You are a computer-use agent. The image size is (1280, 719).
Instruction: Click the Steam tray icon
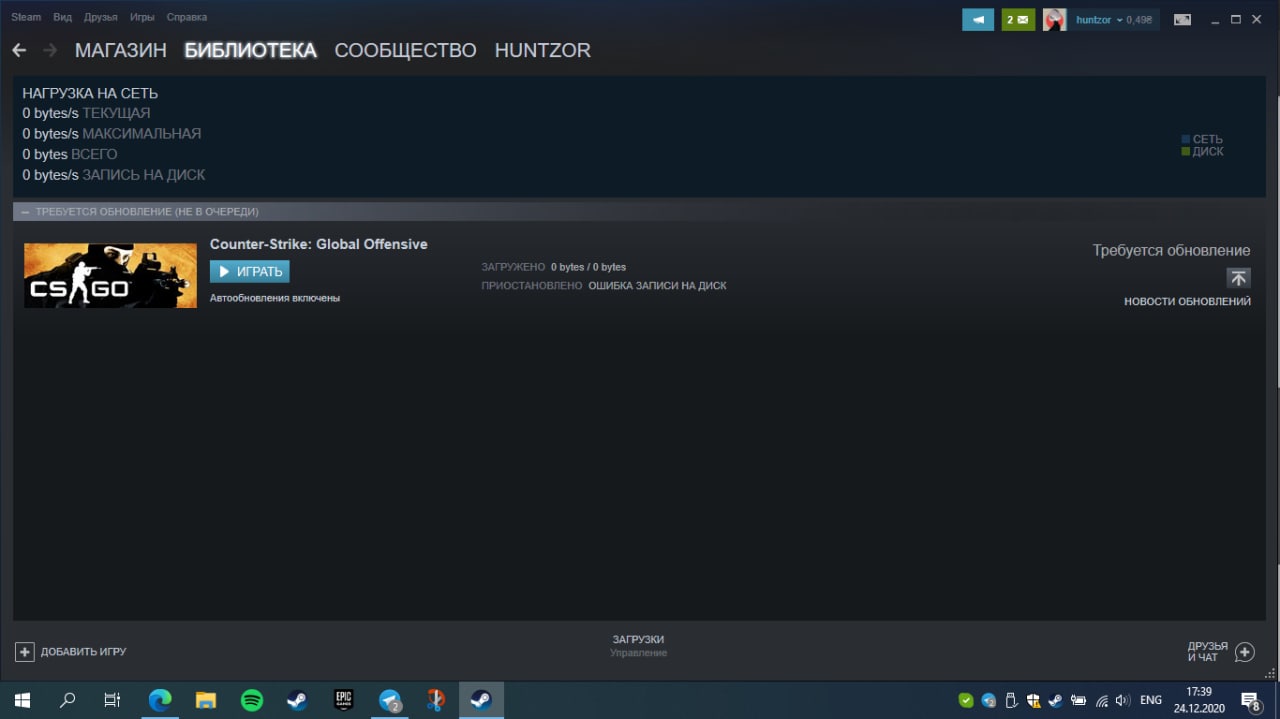pos(1057,701)
